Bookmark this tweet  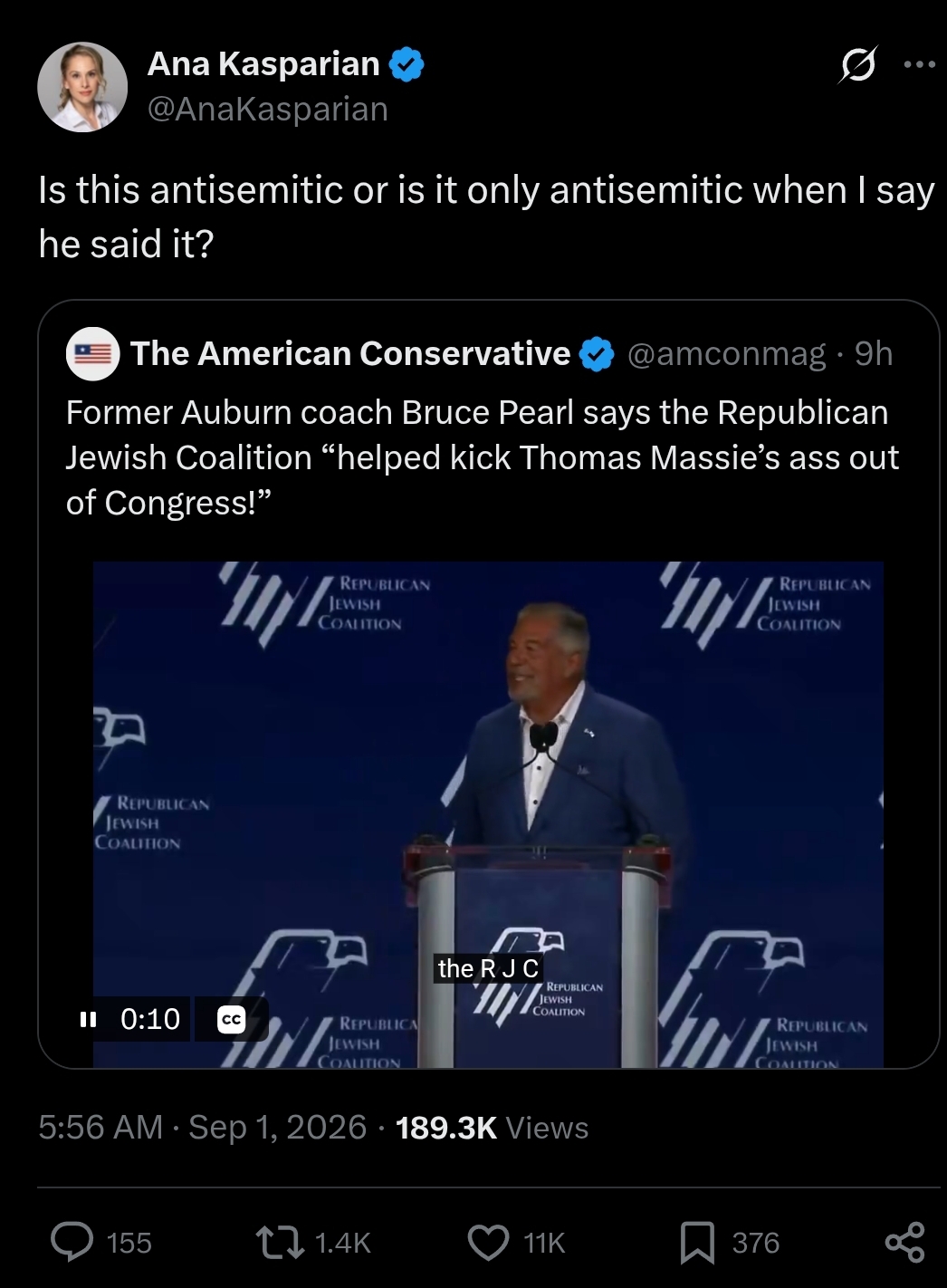(x=697, y=1243)
